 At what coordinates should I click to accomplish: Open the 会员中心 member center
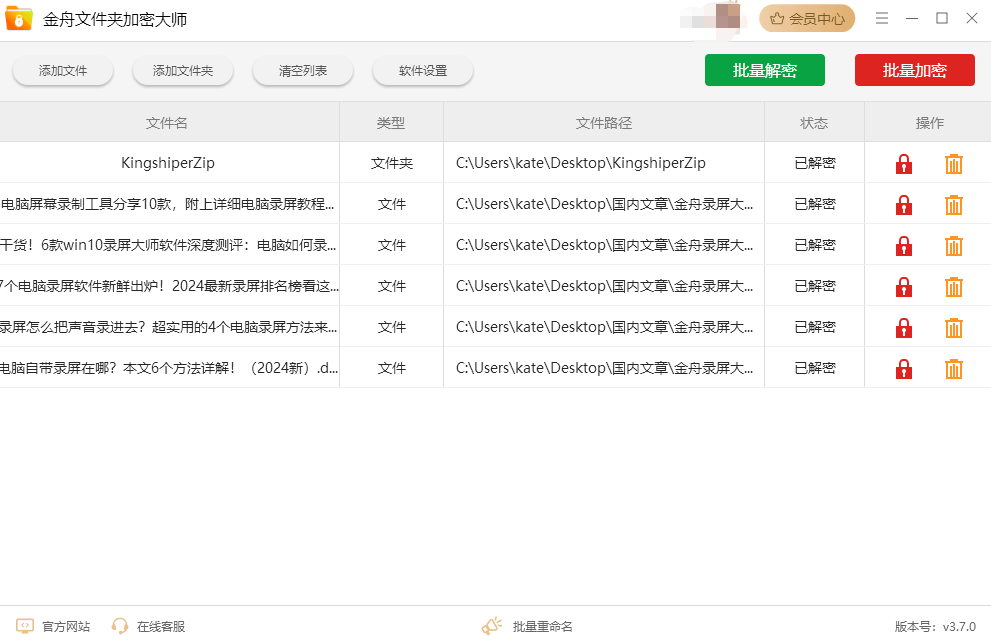click(807, 19)
